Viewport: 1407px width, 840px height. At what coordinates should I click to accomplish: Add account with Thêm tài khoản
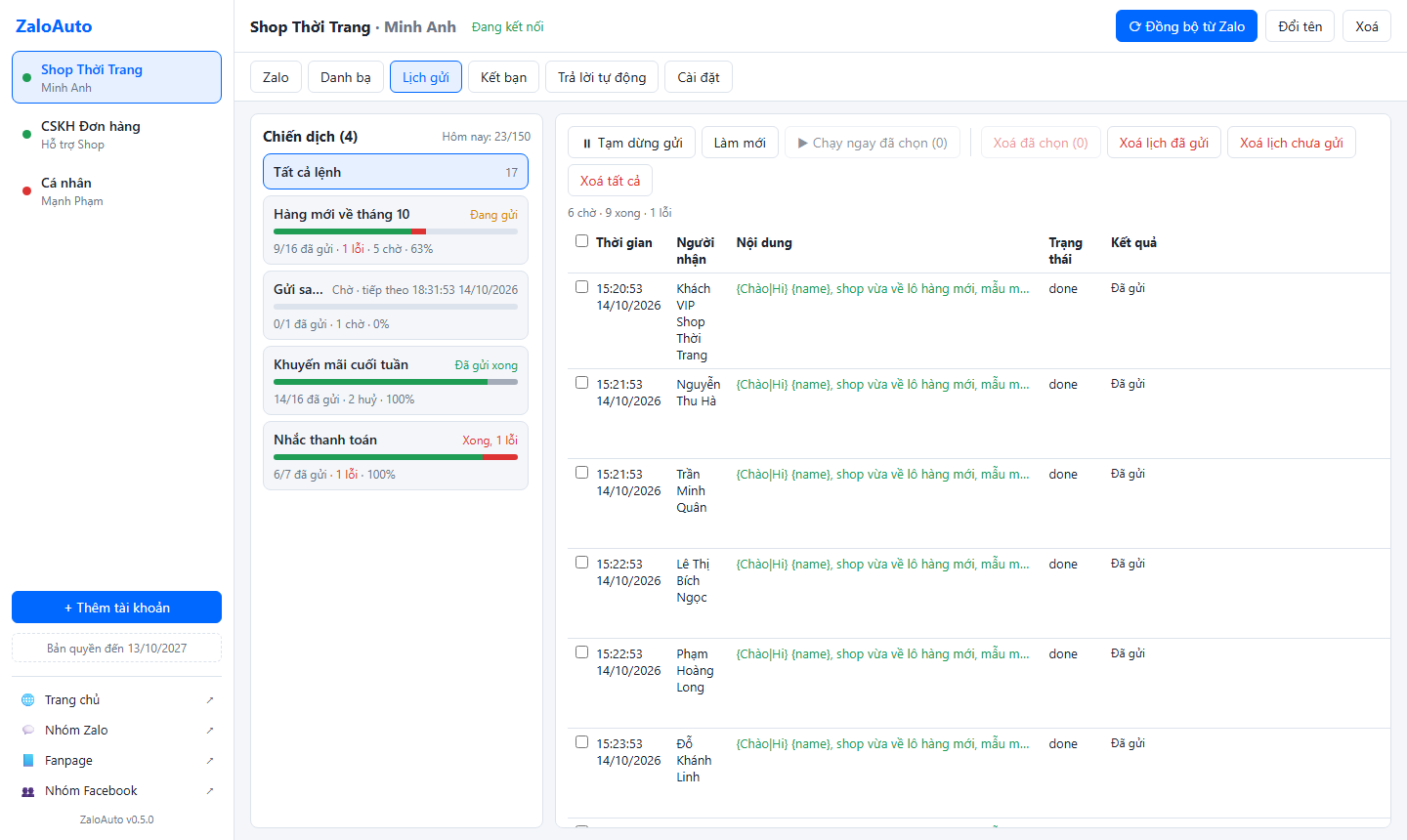[116, 608]
